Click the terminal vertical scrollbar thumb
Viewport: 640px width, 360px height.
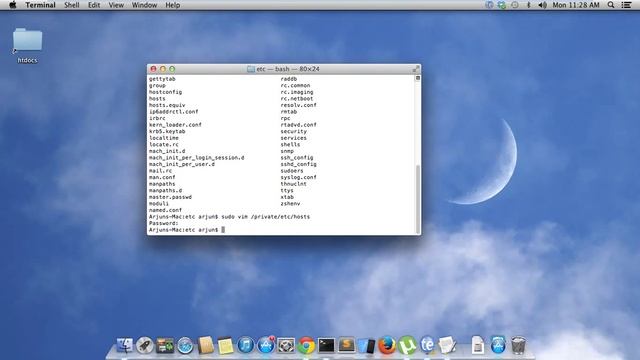click(418, 198)
